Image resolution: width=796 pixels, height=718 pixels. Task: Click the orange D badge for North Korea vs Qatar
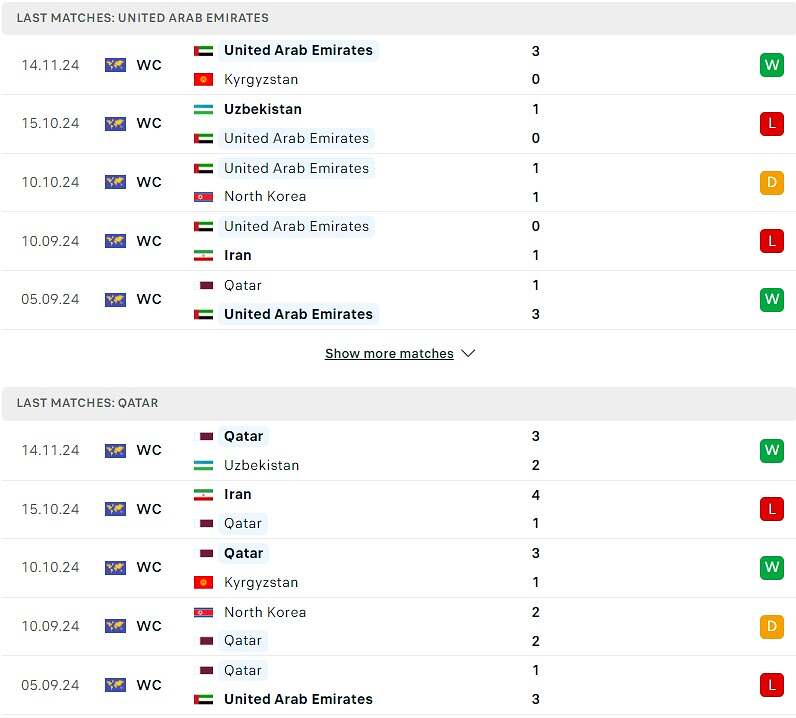(x=772, y=626)
